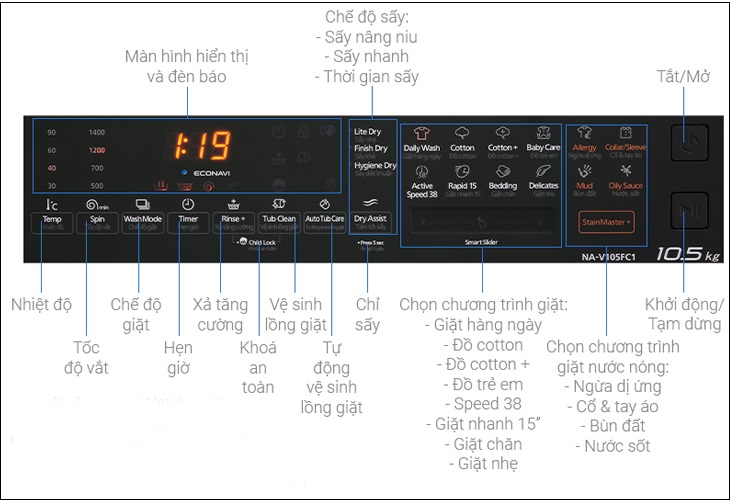This screenshot has width=730, height=500.
Task: Select the Allergy hot wash icon
Action: (x=584, y=133)
